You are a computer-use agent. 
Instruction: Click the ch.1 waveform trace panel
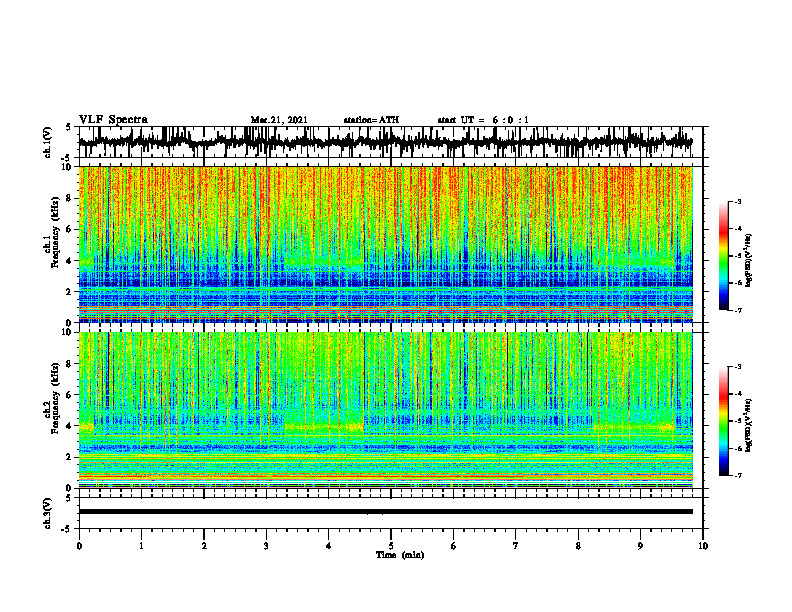pos(390,142)
